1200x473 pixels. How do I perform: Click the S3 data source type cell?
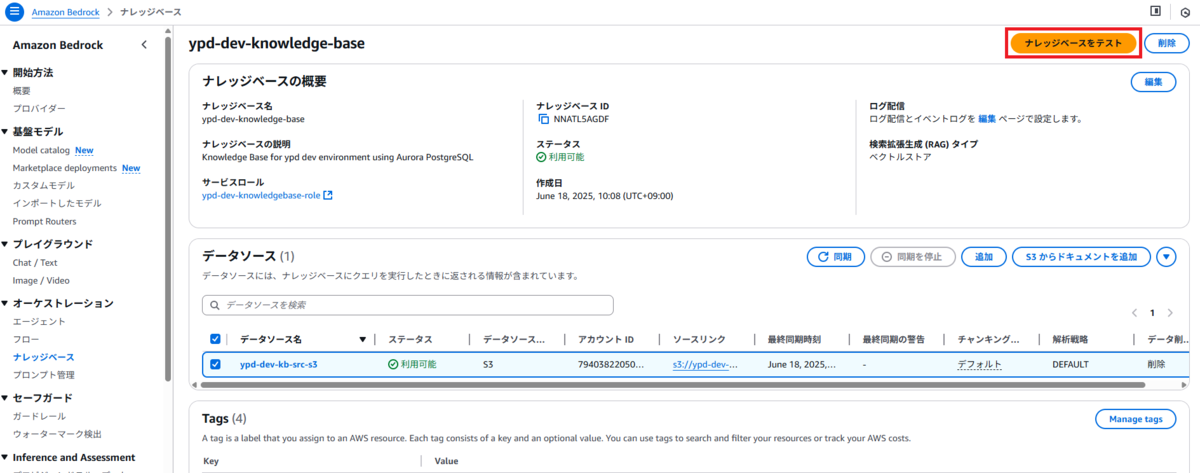click(x=488, y=364)
